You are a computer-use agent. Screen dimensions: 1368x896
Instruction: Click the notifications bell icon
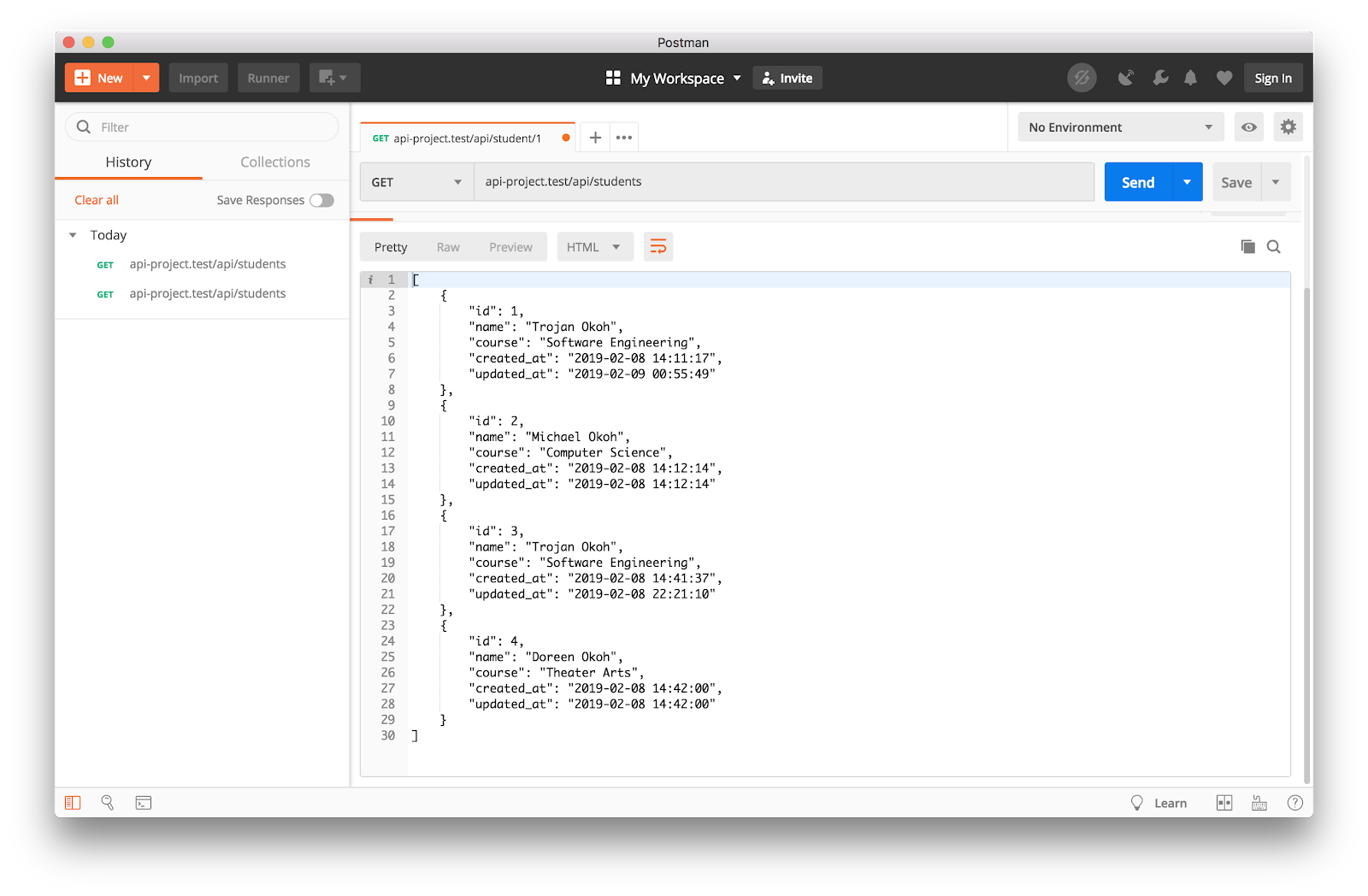tap(1190, 78)
